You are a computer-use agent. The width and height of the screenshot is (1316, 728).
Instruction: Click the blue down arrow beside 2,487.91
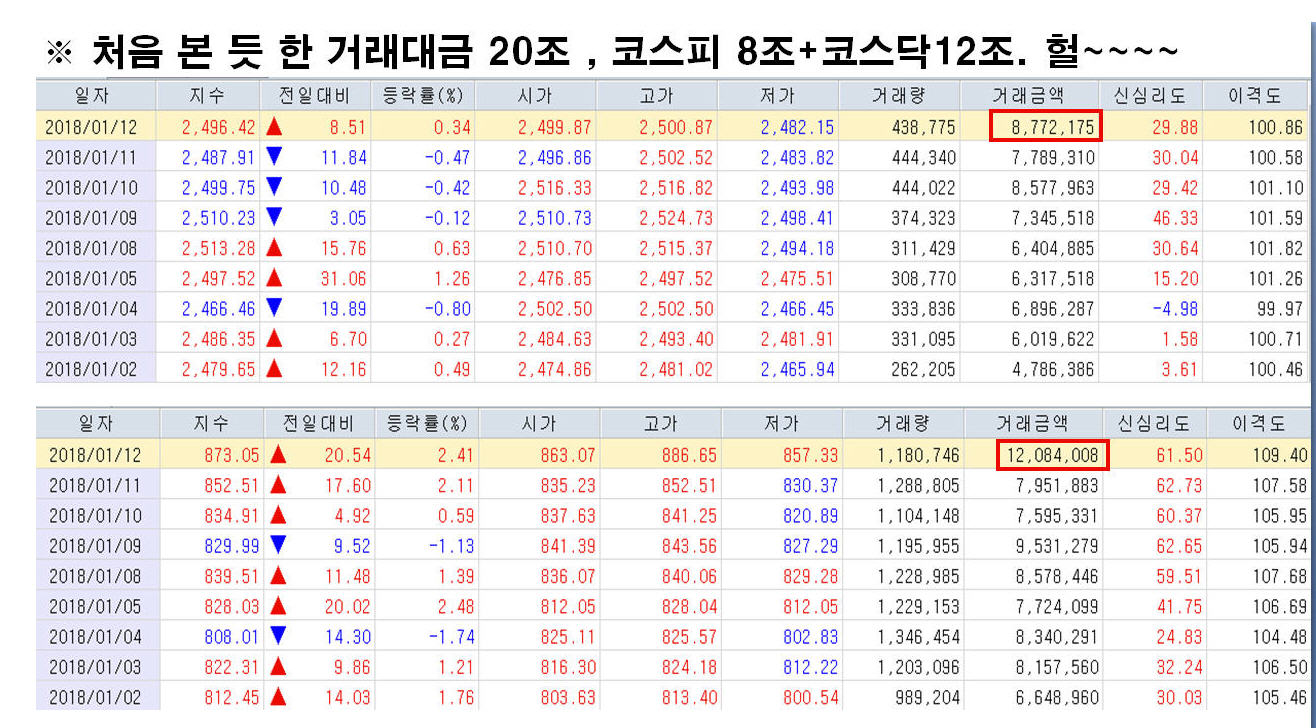(272, 157)
